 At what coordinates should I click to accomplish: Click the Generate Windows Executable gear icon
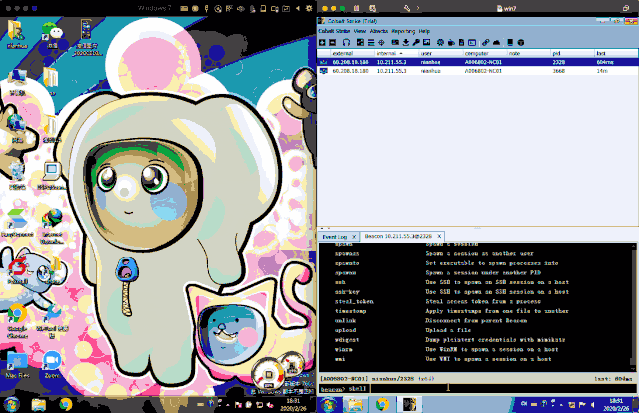point(440,42)
